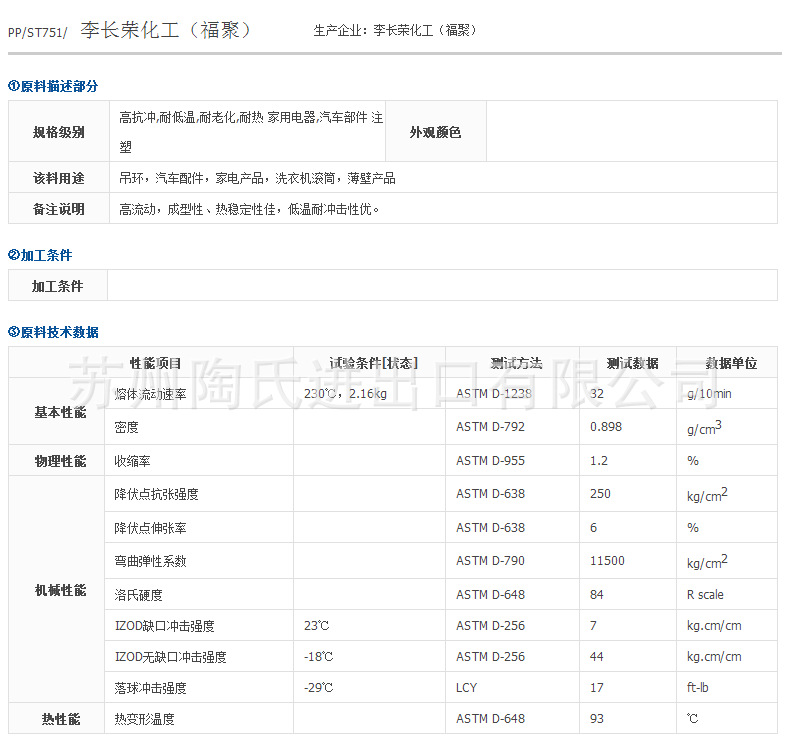Screen dimensions: 789x747
Task: Click the value 7 in notched impact row
Action: (x=593, y=626)
